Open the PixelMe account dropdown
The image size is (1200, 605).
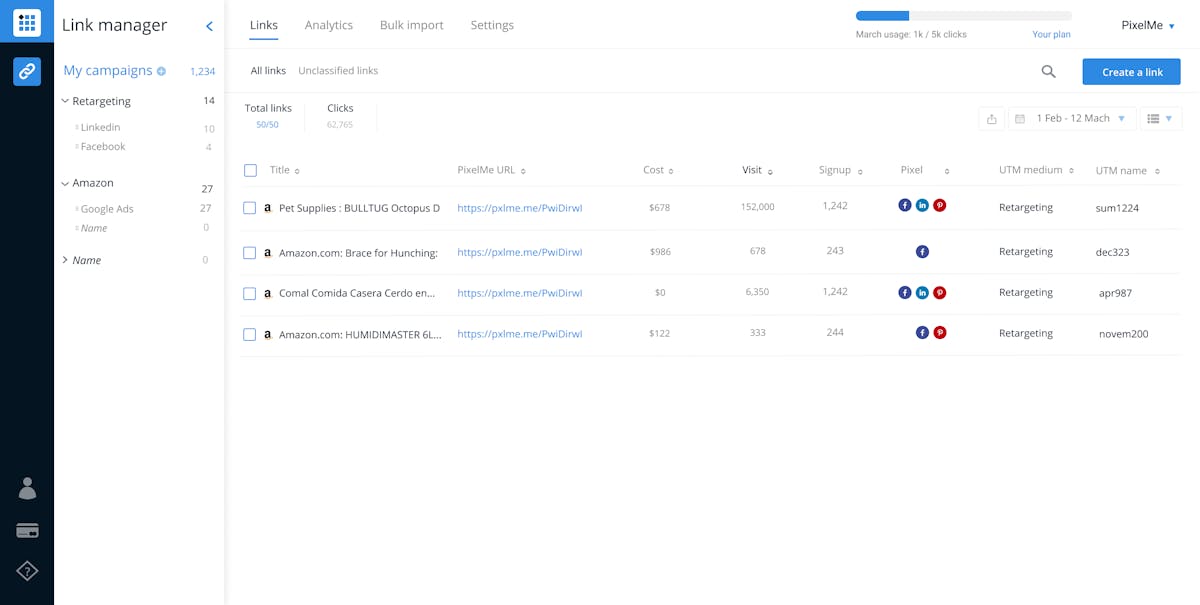[1148, 25]
